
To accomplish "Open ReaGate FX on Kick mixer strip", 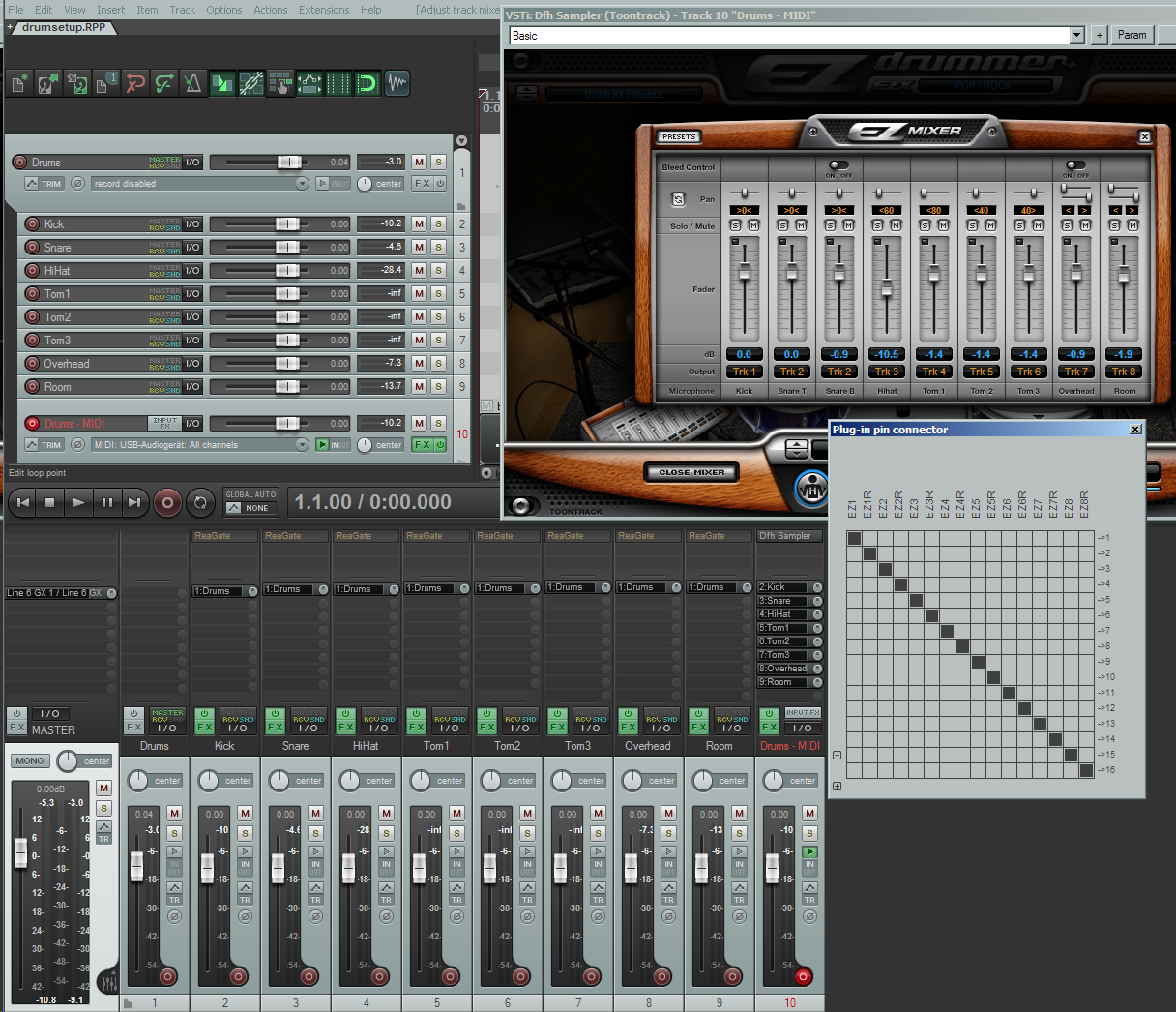I will tap(225, 536).
